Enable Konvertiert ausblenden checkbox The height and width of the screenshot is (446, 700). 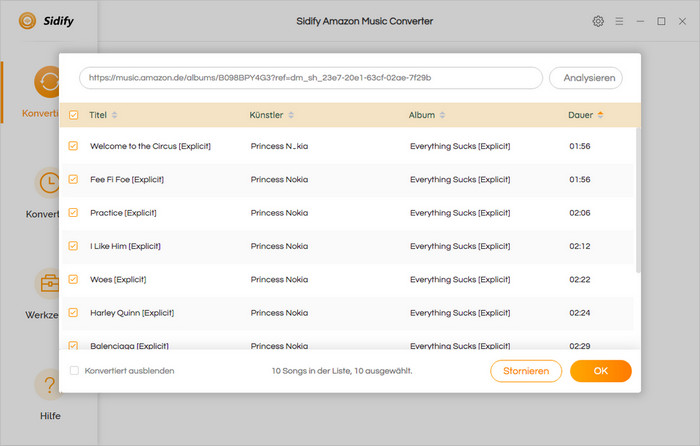(x=74, y=371)
